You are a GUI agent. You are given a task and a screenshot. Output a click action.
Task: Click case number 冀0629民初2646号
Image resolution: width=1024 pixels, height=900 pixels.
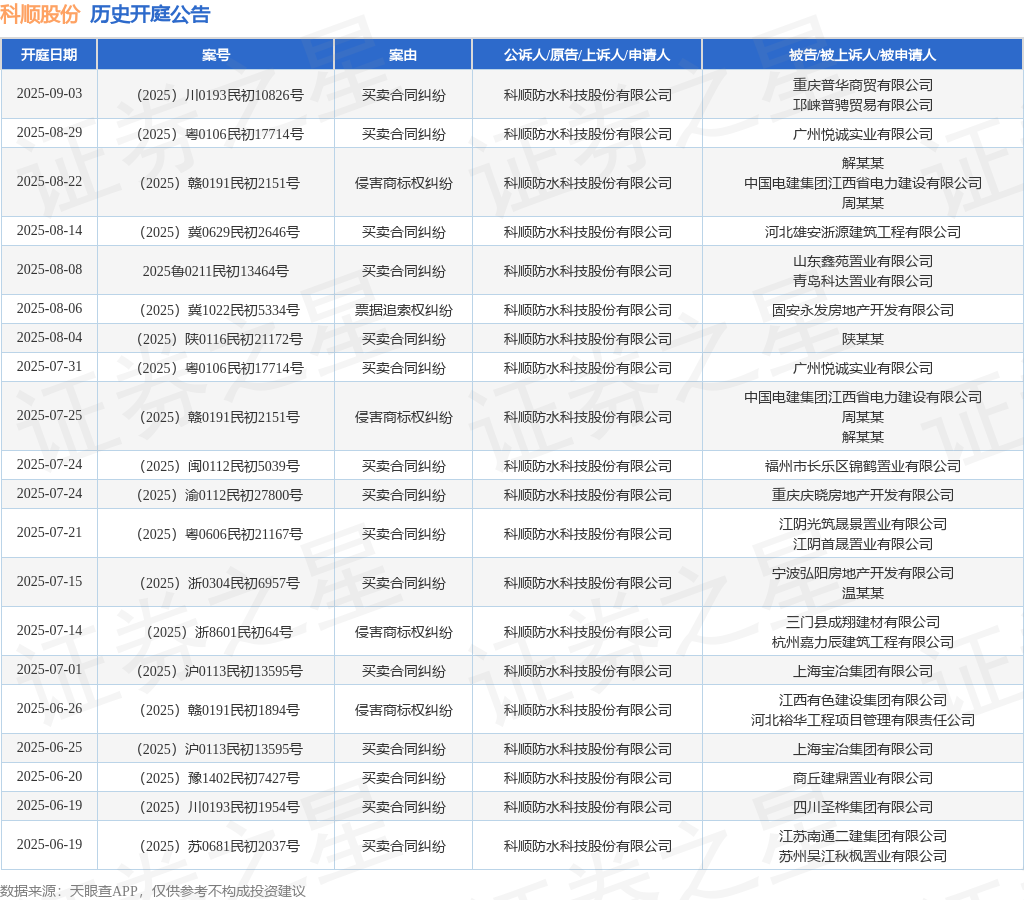[220, 233]
